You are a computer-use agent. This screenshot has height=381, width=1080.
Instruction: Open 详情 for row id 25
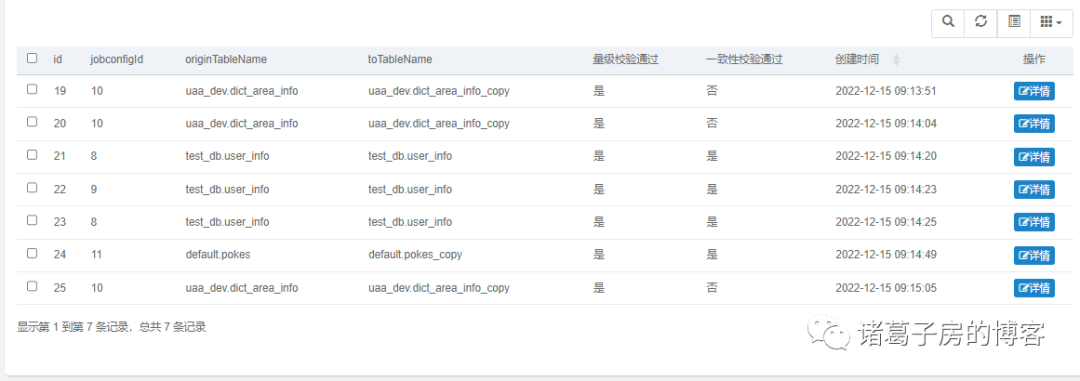[x=1034, y=288]
